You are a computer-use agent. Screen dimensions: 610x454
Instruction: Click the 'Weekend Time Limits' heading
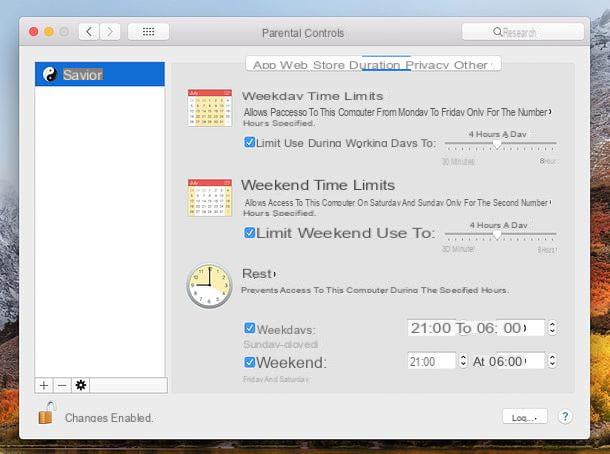pyautogui.click(x=318, y=185)
